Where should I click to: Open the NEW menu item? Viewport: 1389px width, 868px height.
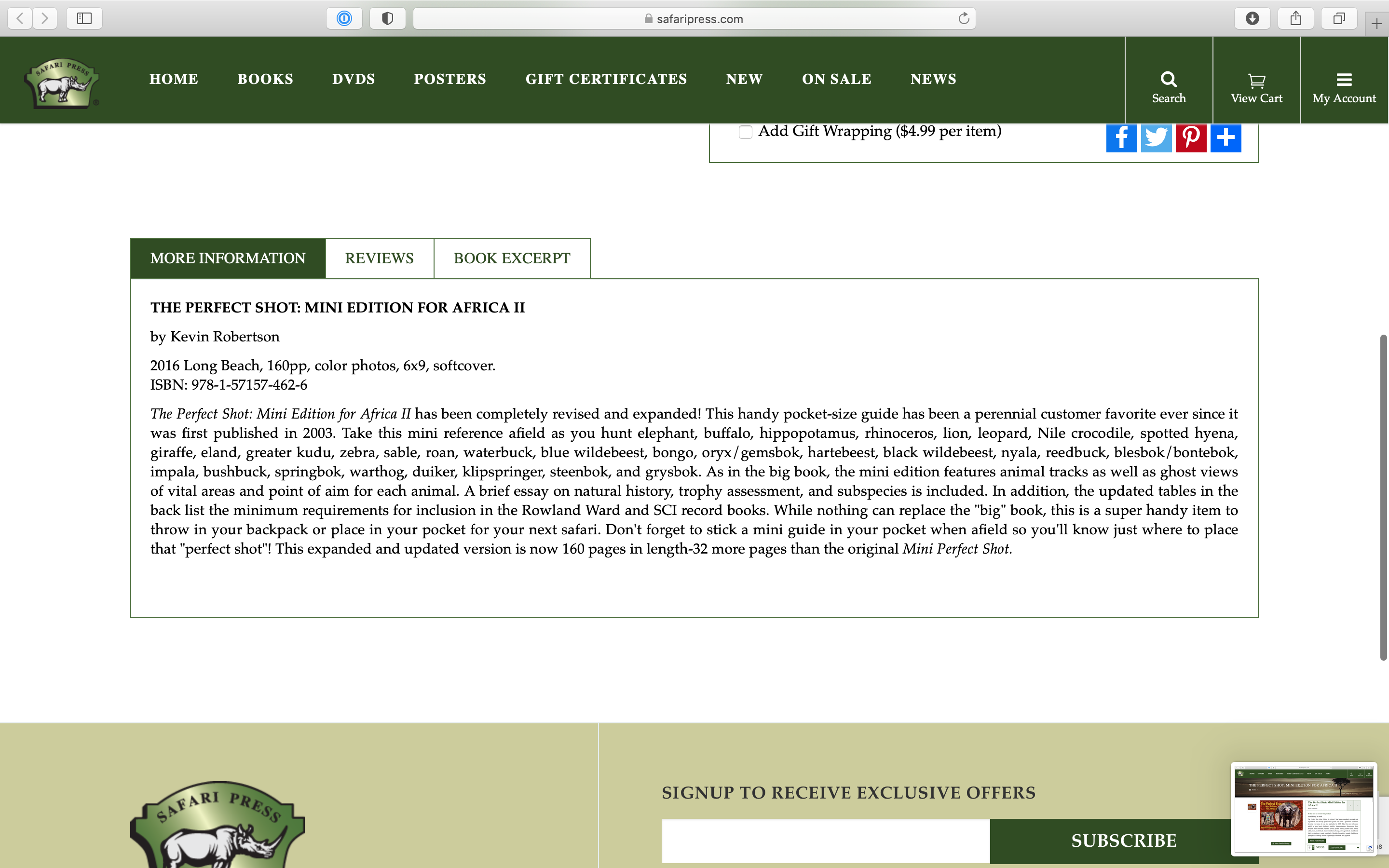[745, 79]
